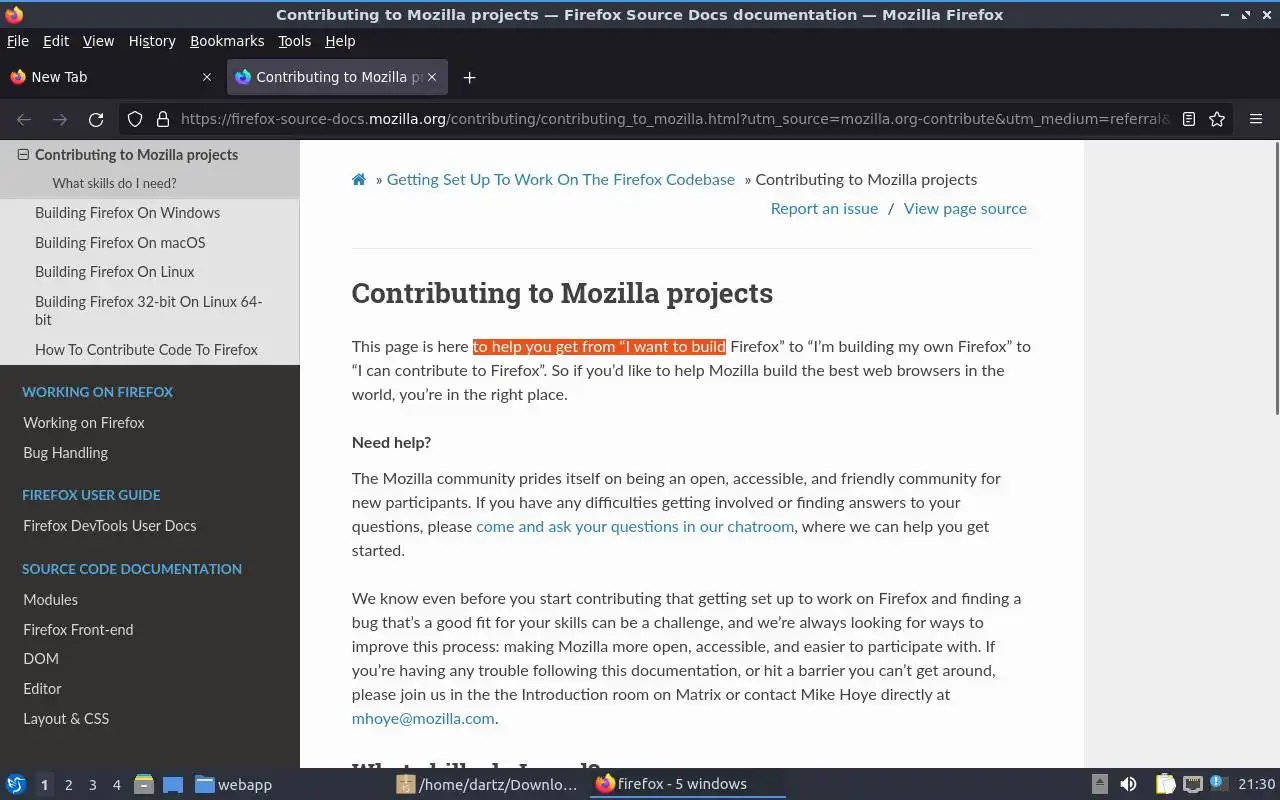Click the taskbar clock showing 21:30
Screen dimensions: 1280x800
pos(1256,784)
